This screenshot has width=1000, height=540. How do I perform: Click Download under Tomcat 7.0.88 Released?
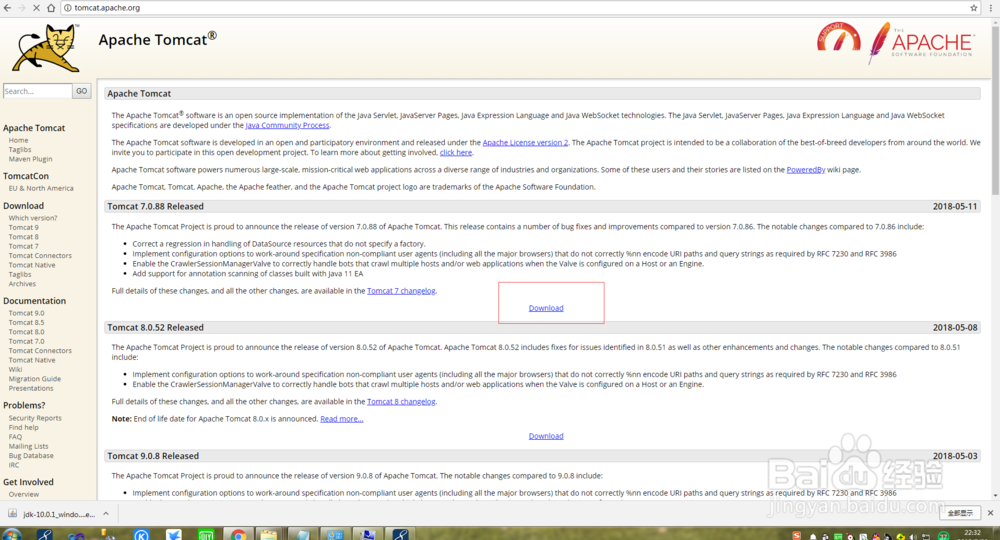click(x=546, y=309)
